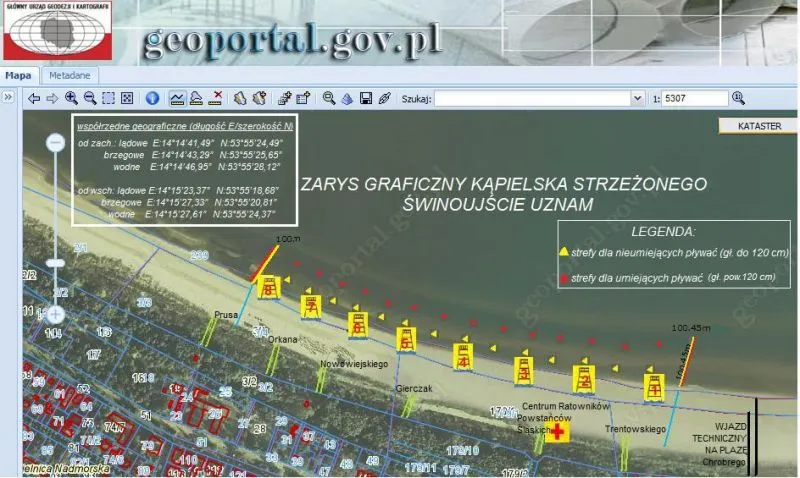Open the Szukaj search dropdown arrow

pyautogui.click(x=638, y=99)
